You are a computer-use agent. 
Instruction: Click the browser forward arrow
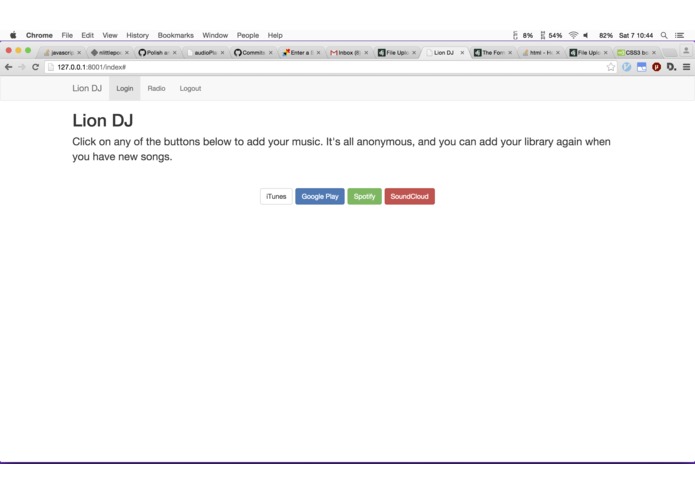22,67
